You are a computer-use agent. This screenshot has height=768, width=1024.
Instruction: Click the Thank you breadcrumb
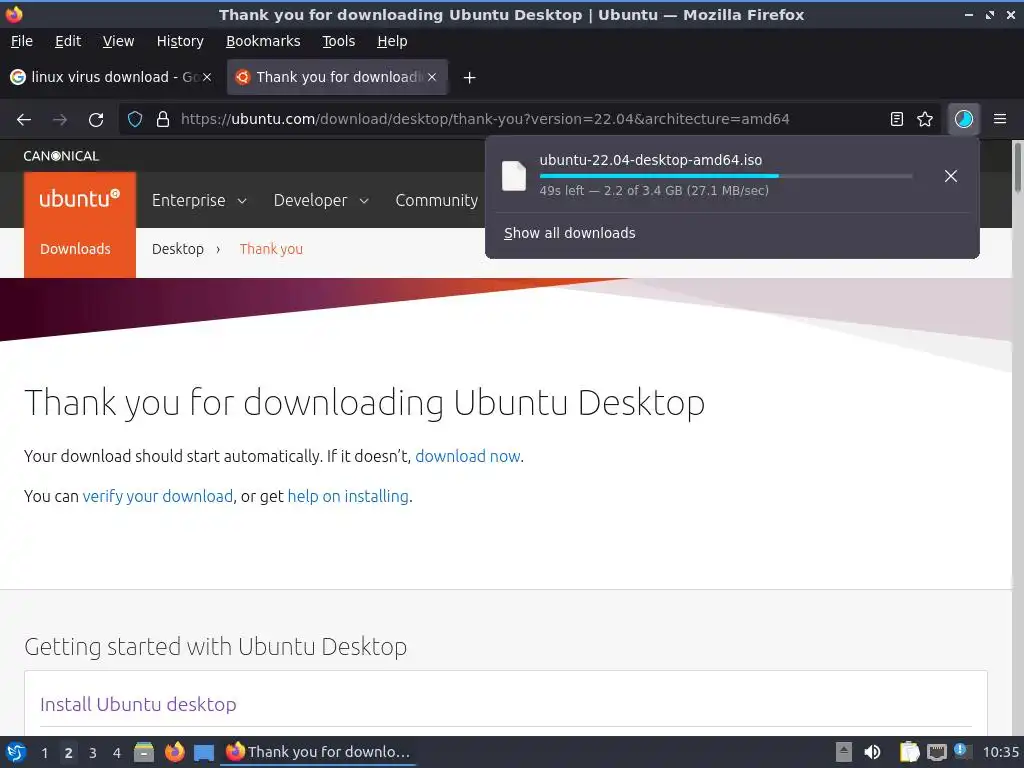tap(271, 249)
